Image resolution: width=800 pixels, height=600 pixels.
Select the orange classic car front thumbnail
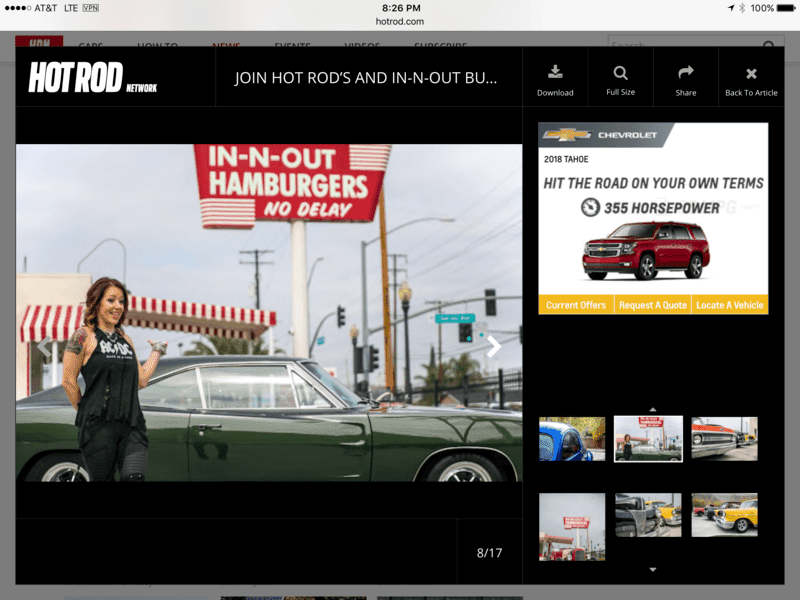click(724, 439)
